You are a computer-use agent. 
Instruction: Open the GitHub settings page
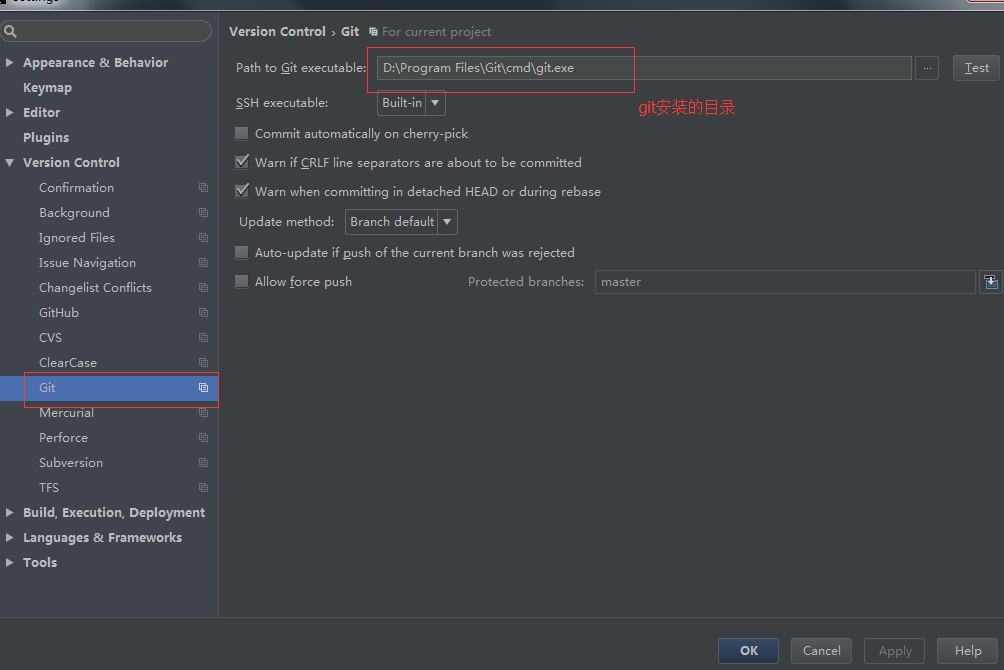59,313
